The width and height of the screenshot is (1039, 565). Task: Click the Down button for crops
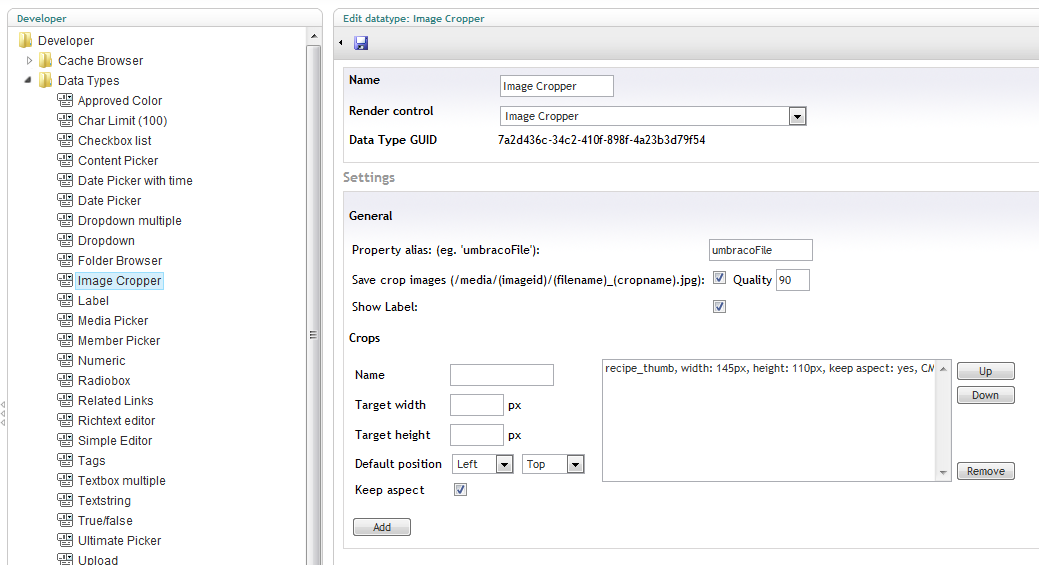point(985,395)
